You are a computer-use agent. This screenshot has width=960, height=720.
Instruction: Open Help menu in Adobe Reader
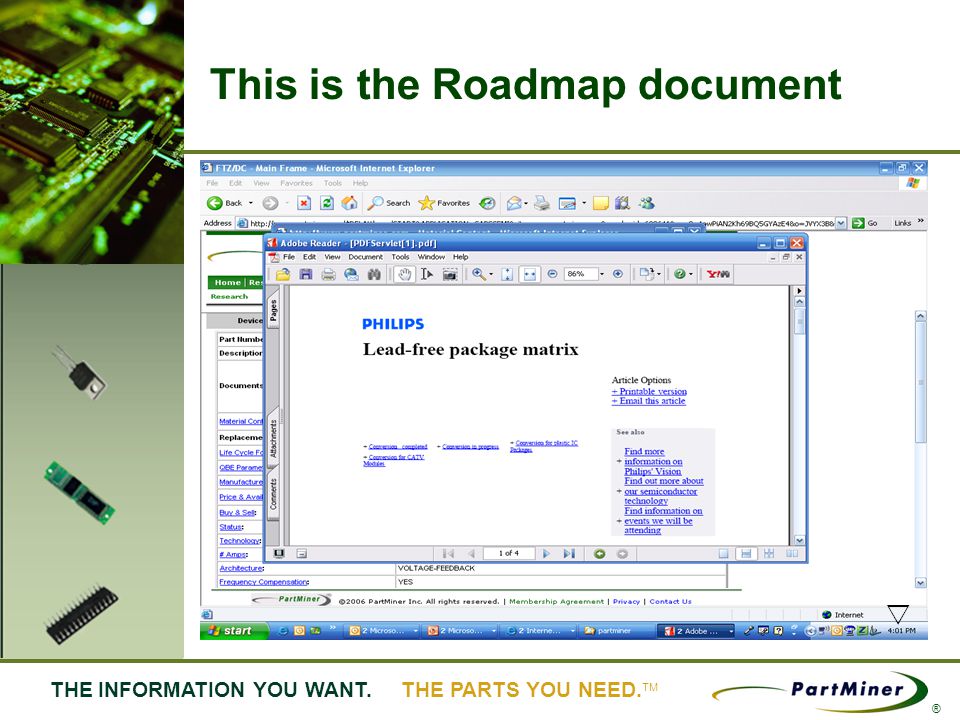tap(460, 257)
